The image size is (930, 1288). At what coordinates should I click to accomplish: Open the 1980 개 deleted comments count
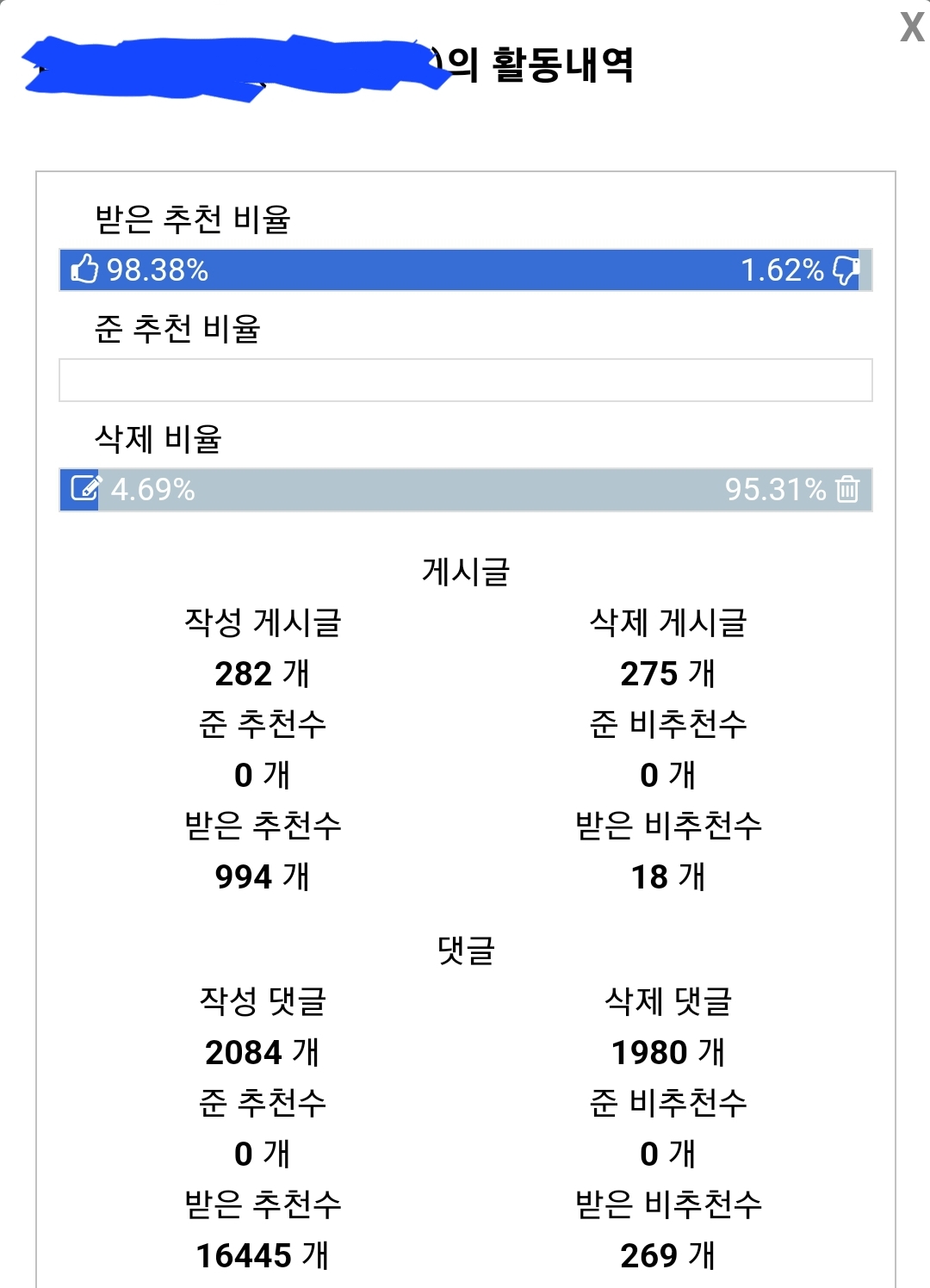click(668, 1052)
